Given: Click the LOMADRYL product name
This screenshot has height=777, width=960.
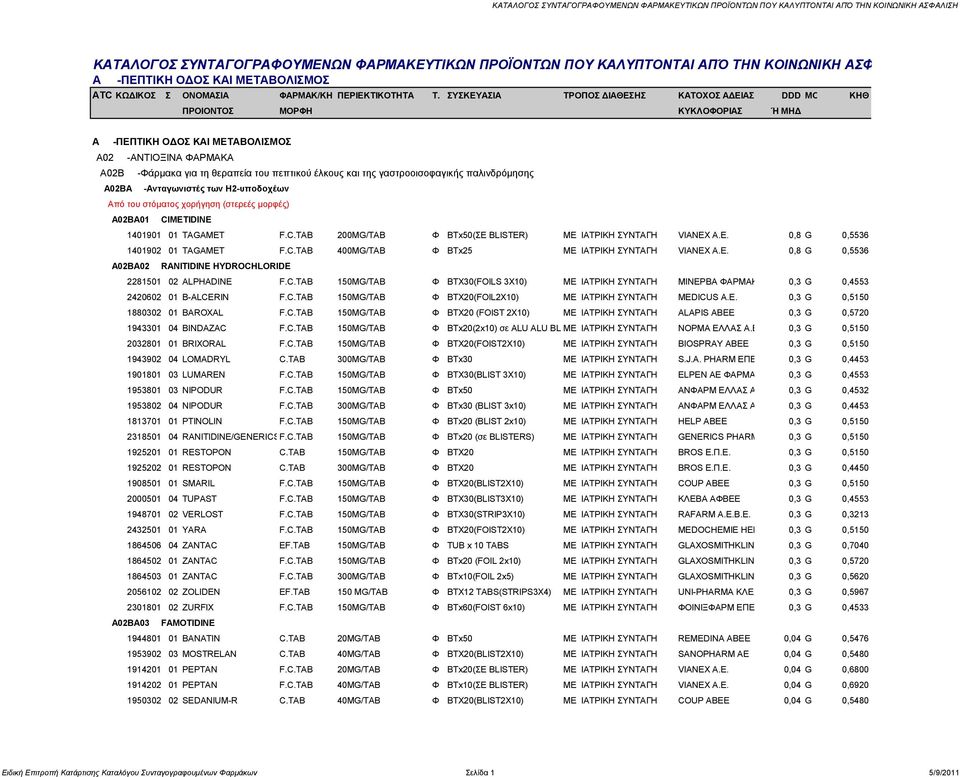Looking at the screenshot, I should tap(206, 359).
